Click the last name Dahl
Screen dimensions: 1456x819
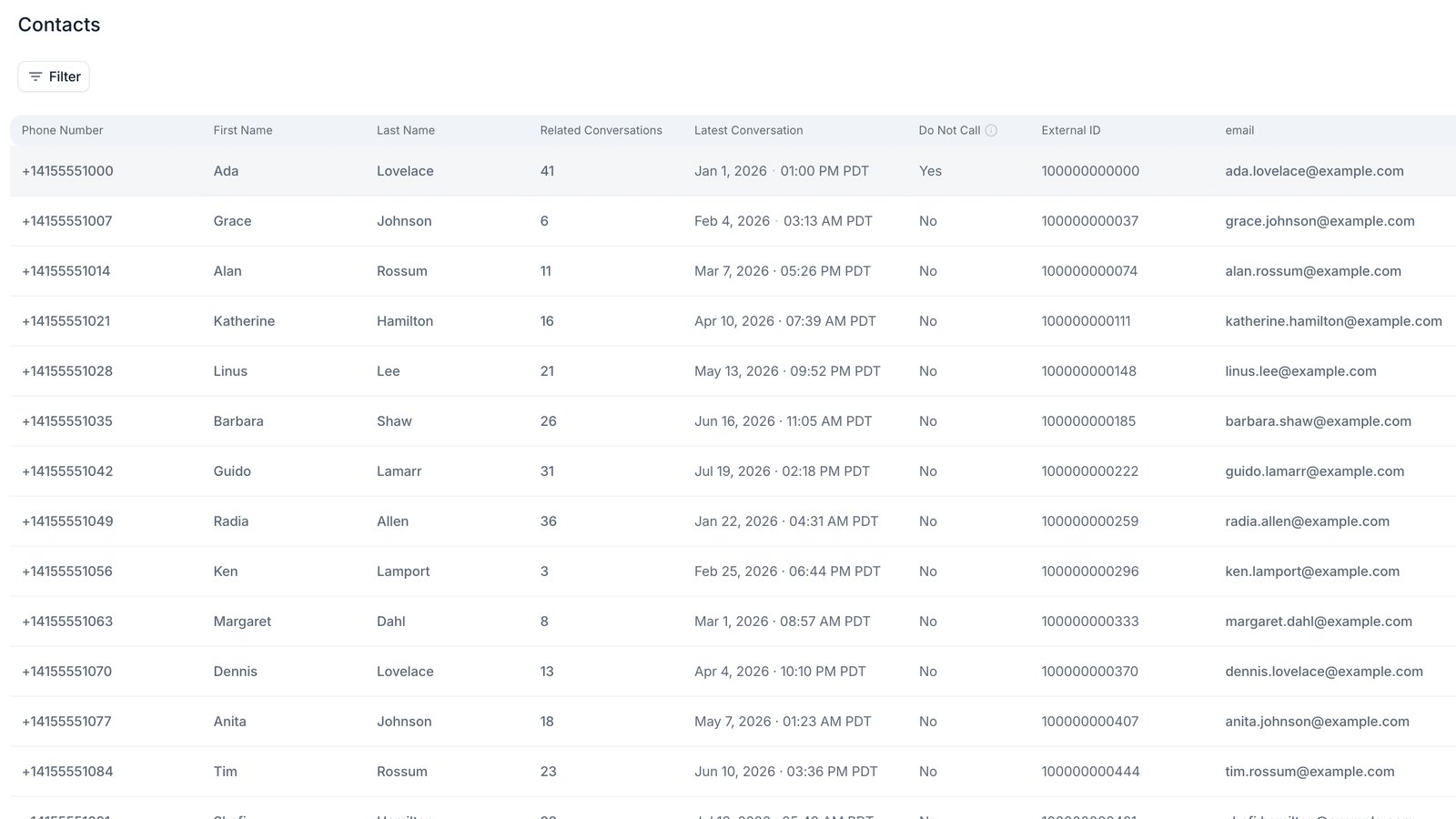[391, 622]
